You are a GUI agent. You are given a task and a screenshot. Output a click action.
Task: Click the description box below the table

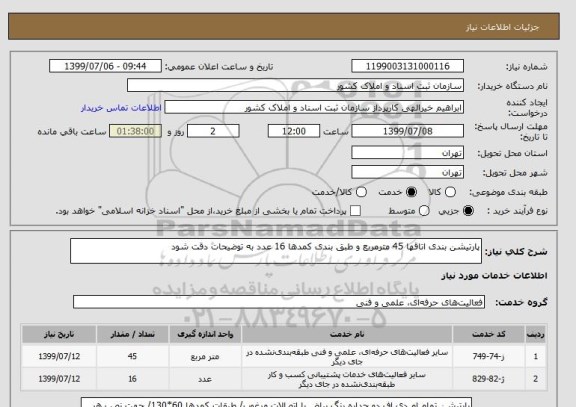tap(276, 402)
